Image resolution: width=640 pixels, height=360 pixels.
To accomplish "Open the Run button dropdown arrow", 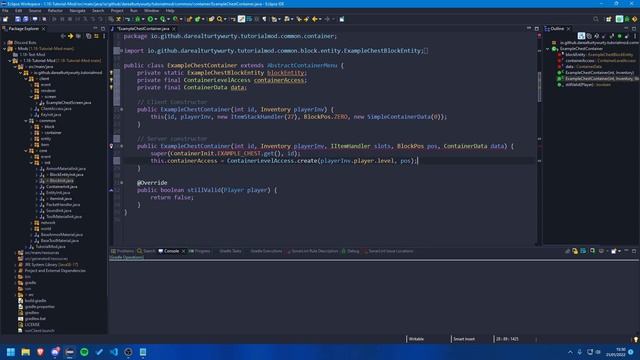I will pos(156,19).
